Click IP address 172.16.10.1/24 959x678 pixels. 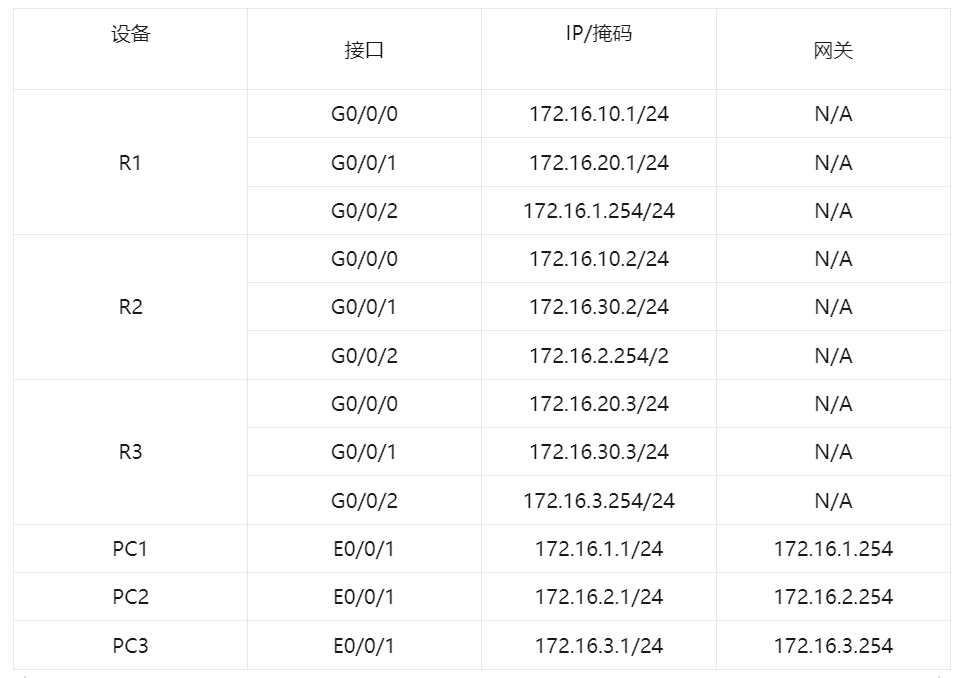598,114
